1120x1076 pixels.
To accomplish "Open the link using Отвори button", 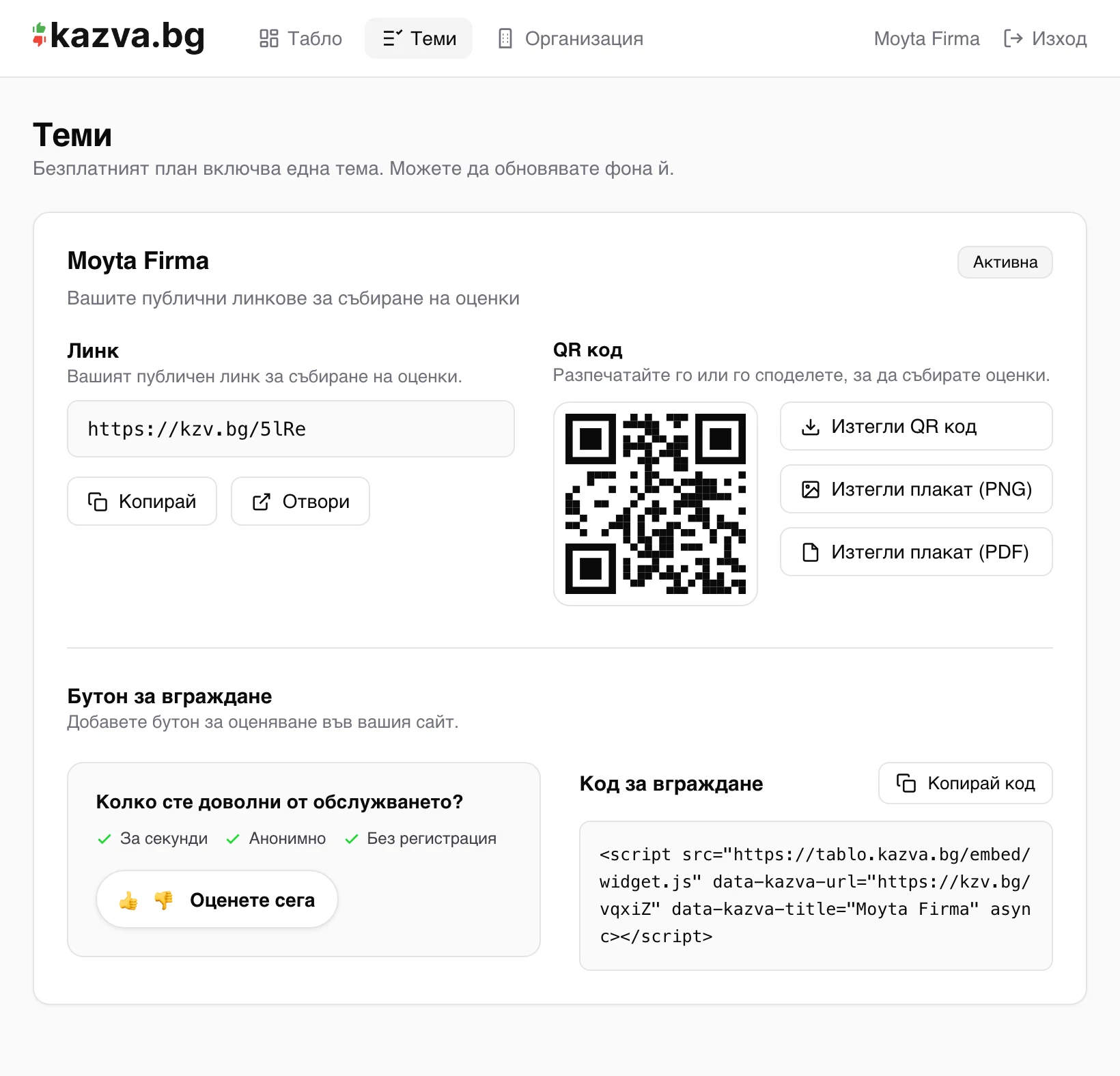I will pos(300,501).
